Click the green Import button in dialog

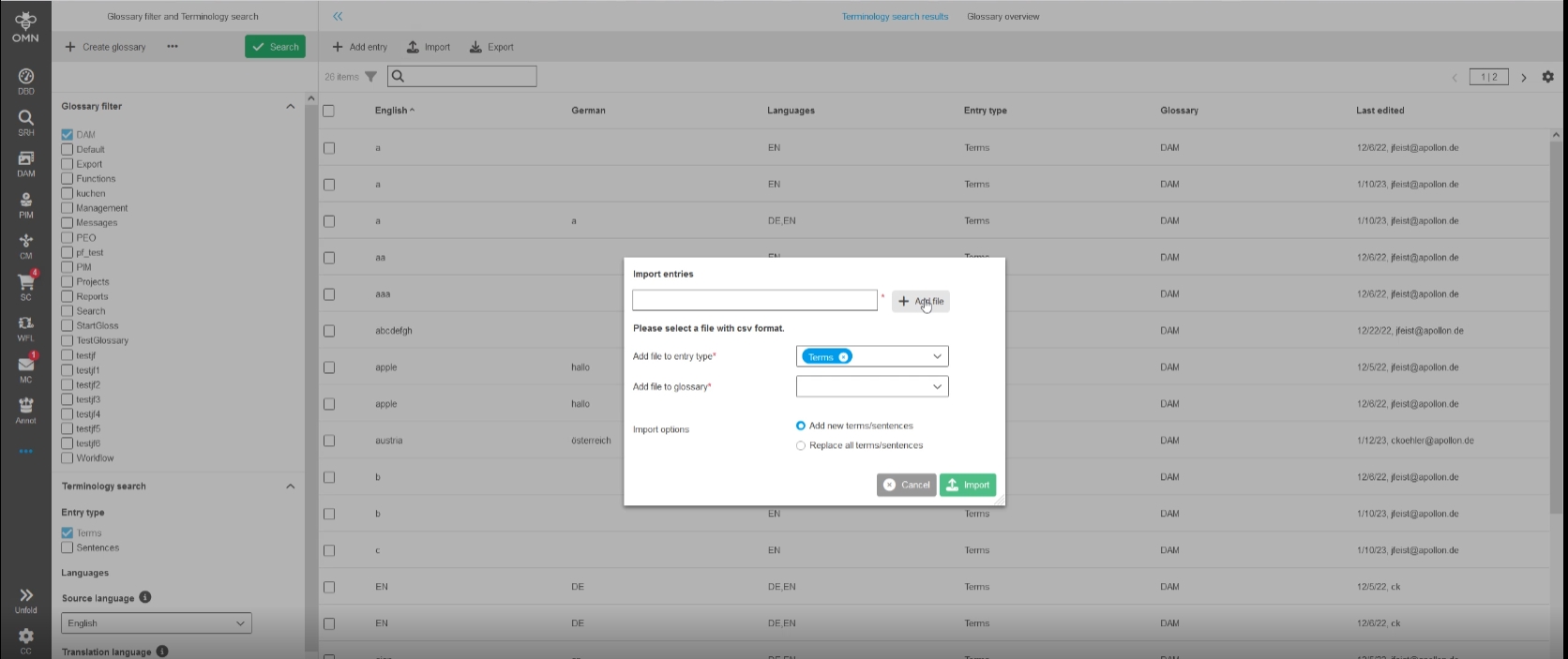[967, 485]
